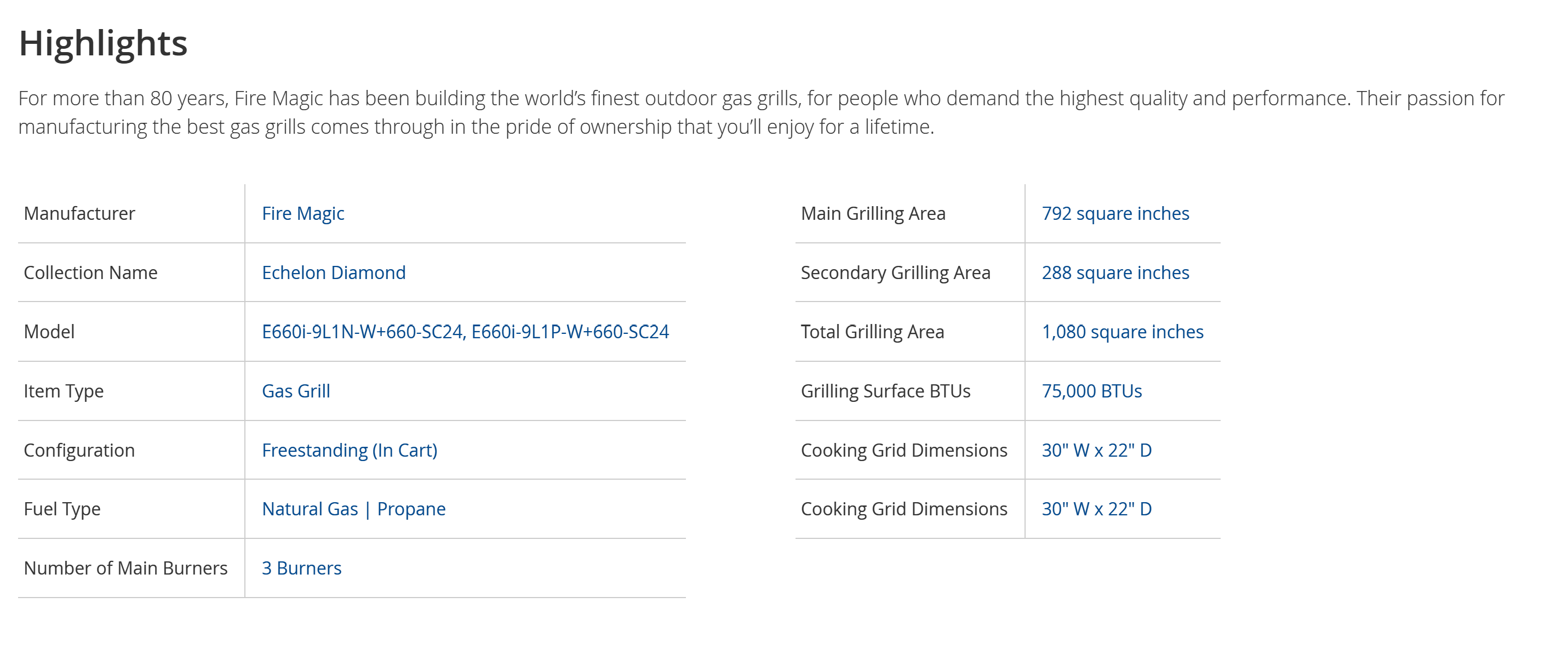The image size is (1568, 648).
Task: Choose the Propane fuel type link
Action: 411,509
